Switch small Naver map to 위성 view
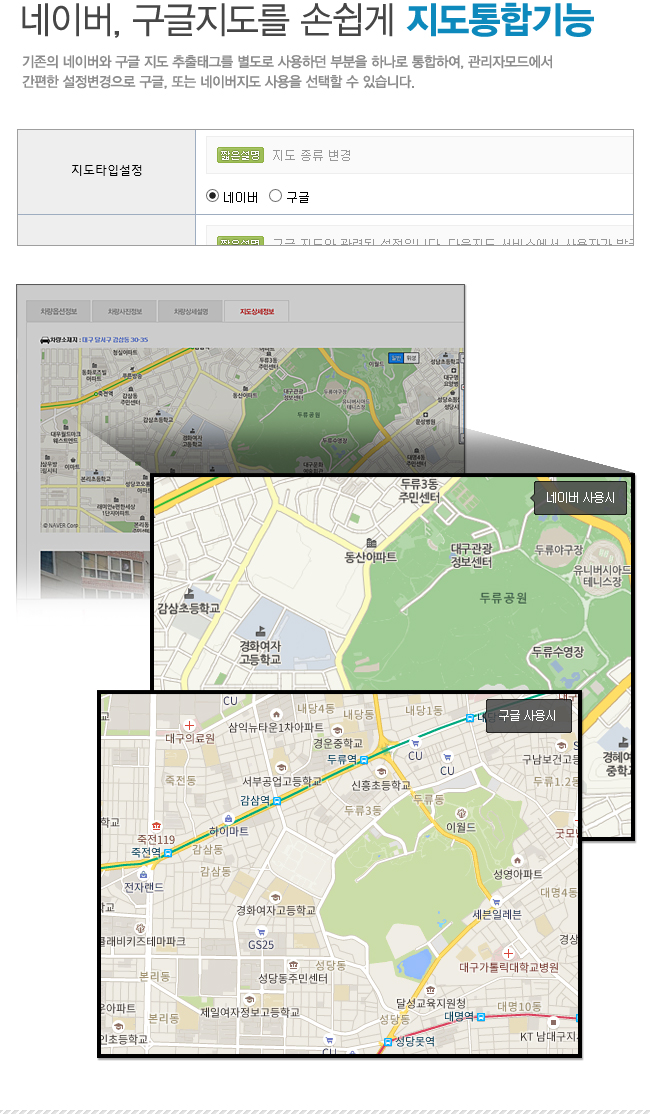This screenshot has width=650, height=1114. point(411,357)
